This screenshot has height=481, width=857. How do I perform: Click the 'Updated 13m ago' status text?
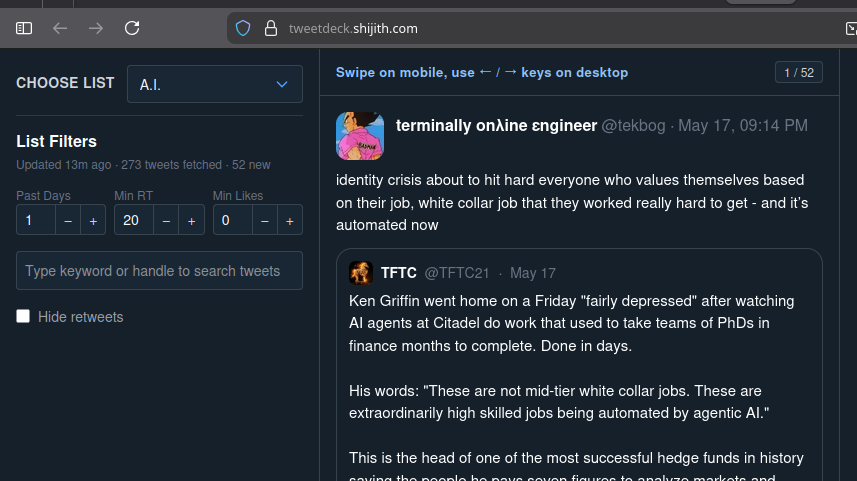pos(63,165)
